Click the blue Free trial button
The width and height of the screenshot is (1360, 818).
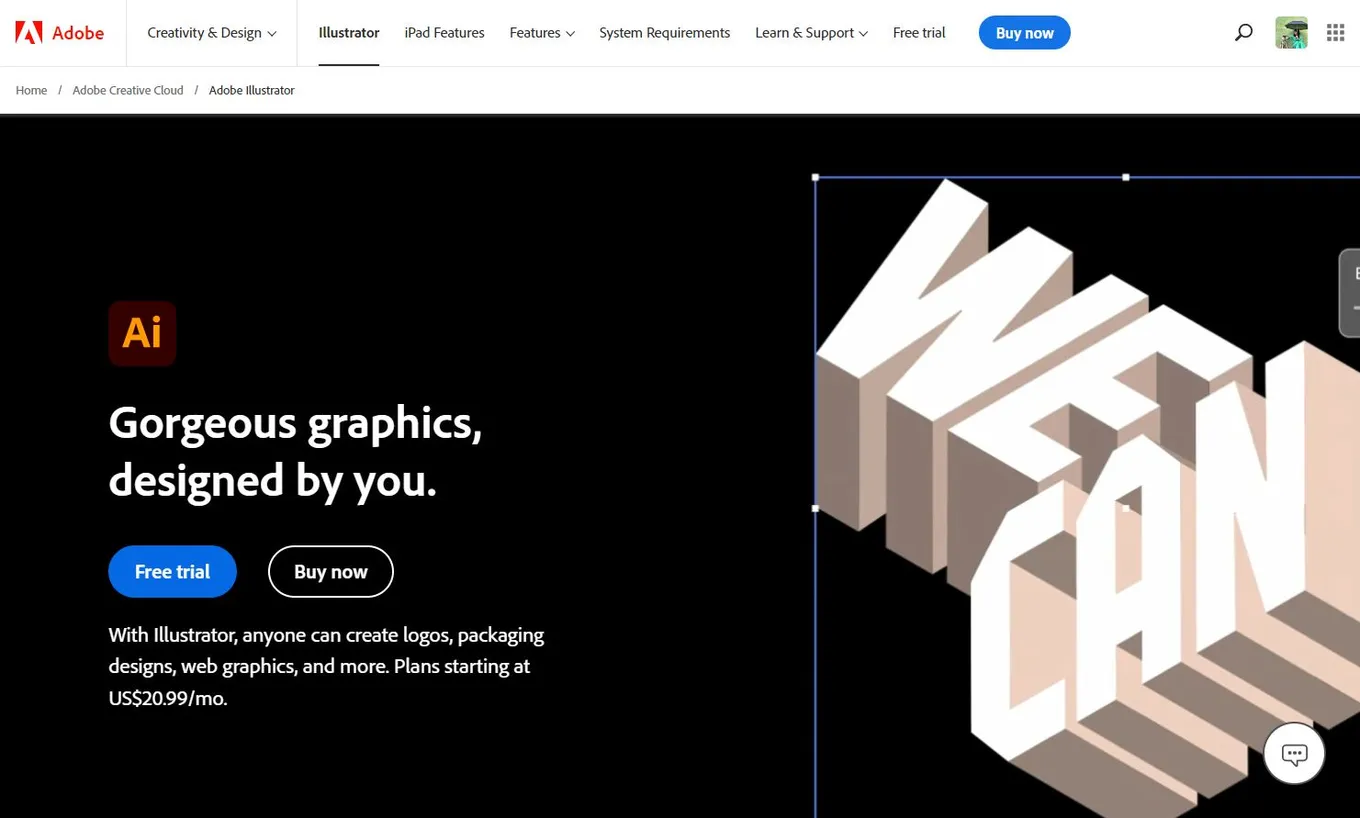(x=172, y=571)
